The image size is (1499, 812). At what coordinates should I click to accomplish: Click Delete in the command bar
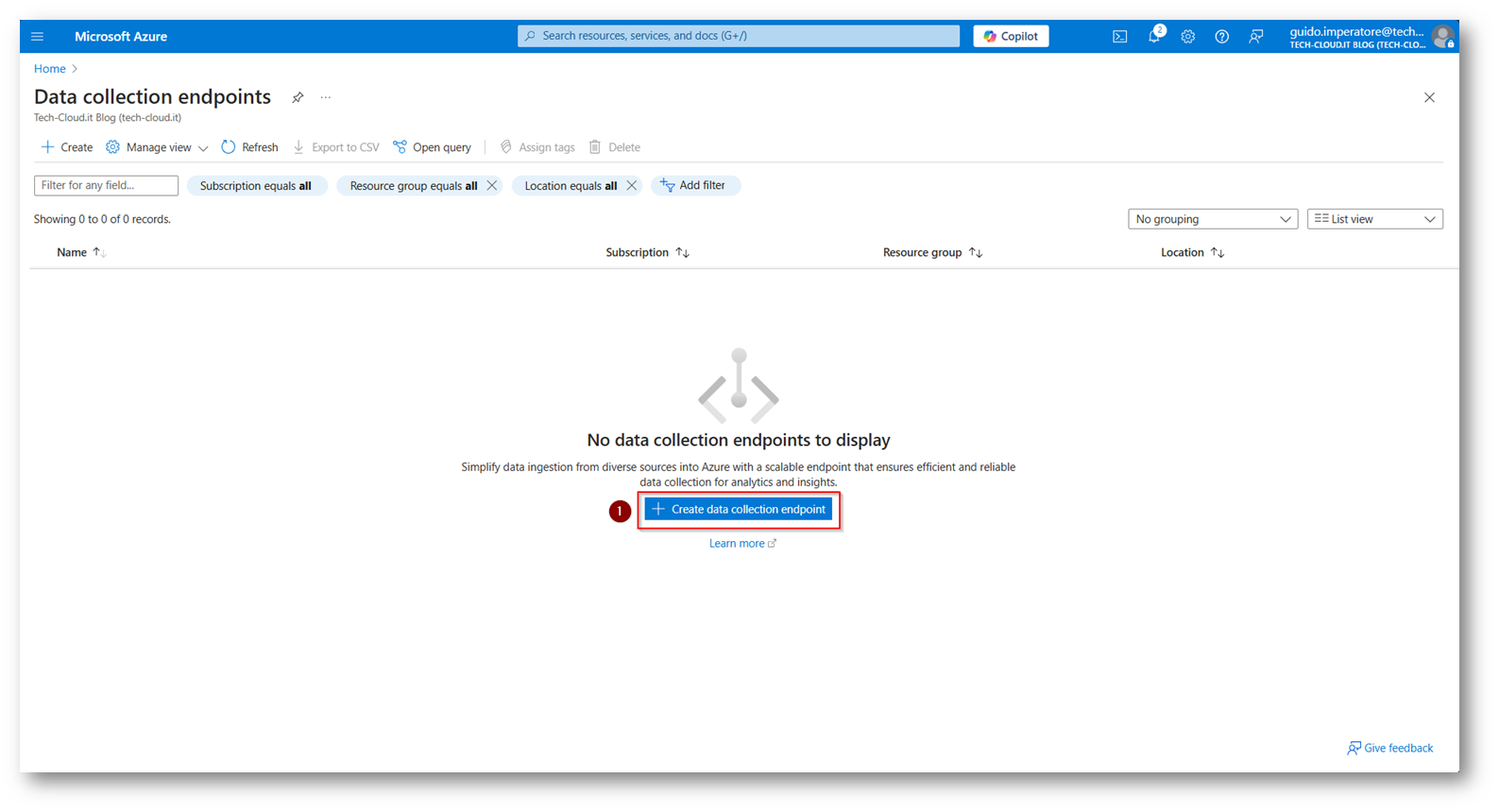615,147
